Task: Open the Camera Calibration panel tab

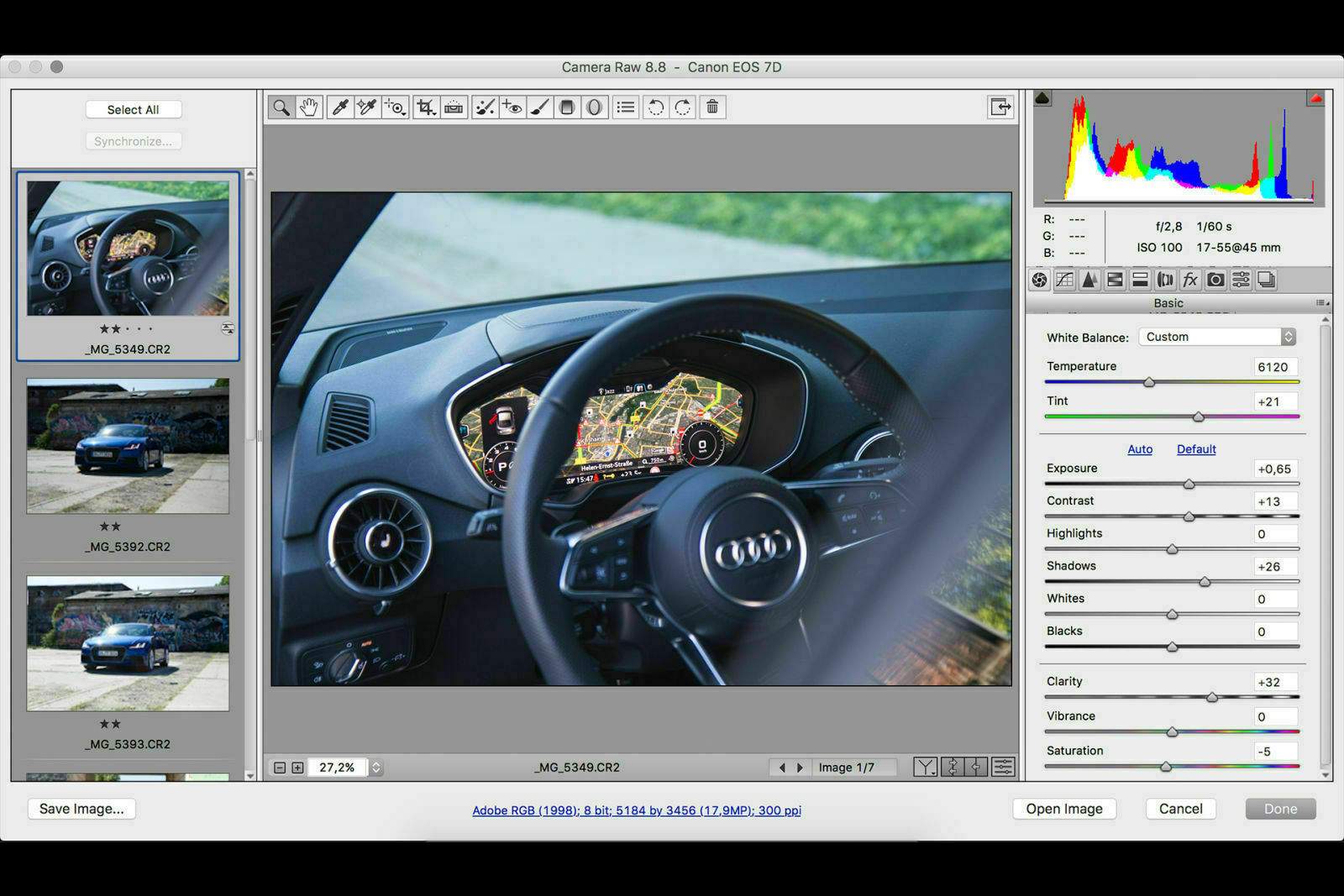Action: tap(1215, 280)
